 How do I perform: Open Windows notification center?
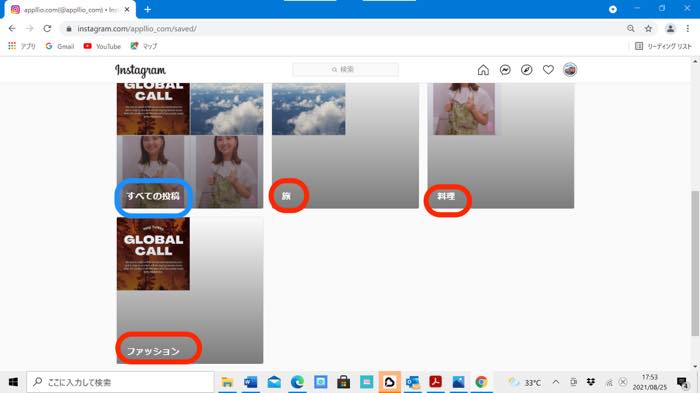pos(682,382)
